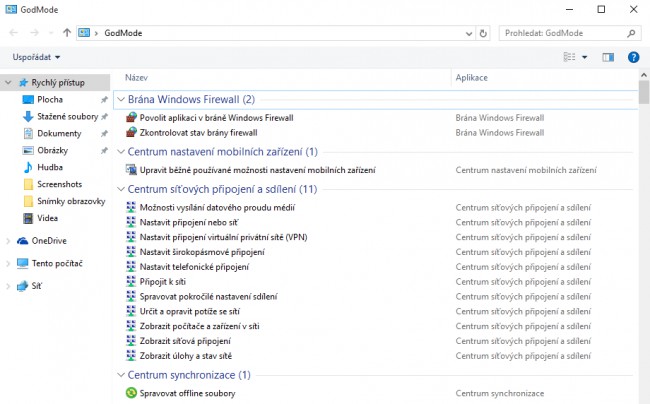Click the Forward navigation arrow
Viewport: 650px width, 404px height.
click(x=34, y=33)
